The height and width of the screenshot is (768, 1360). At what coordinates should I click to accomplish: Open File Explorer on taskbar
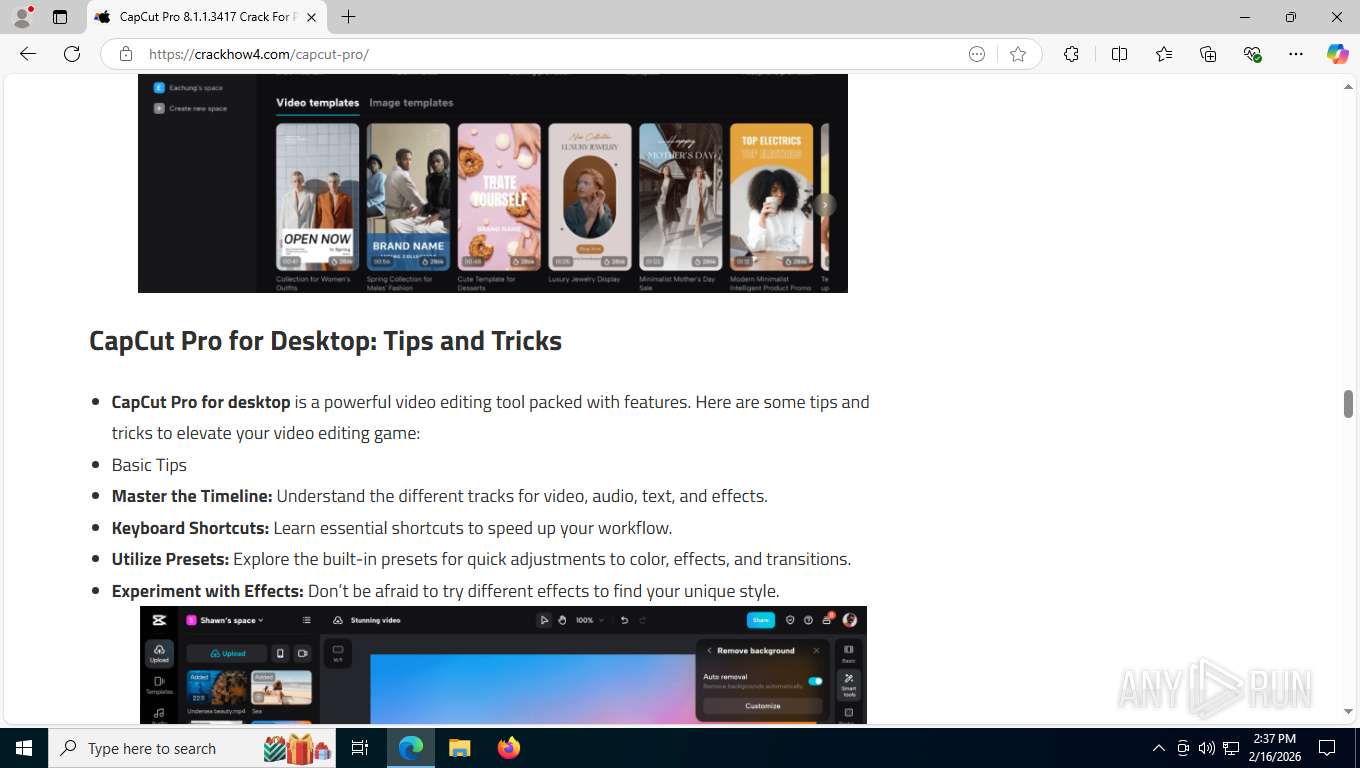[x=459, y=748]
